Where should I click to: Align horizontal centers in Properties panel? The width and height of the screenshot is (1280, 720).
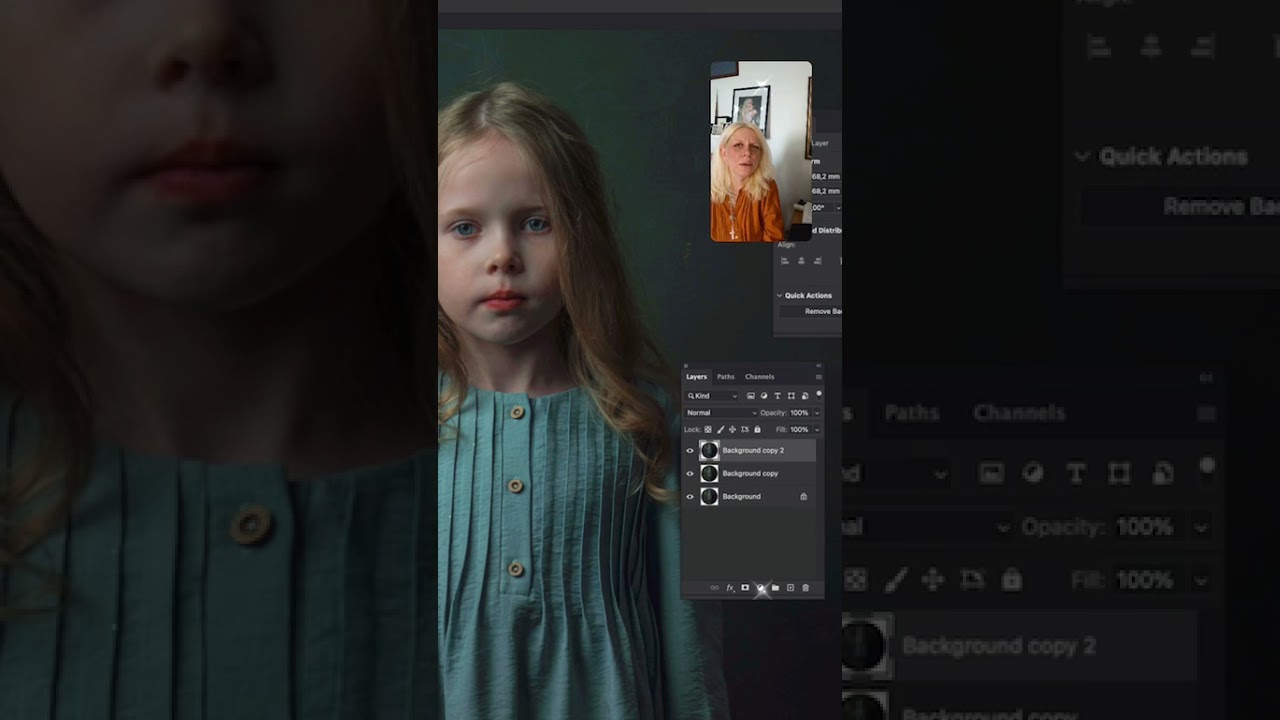click(802, 261)
